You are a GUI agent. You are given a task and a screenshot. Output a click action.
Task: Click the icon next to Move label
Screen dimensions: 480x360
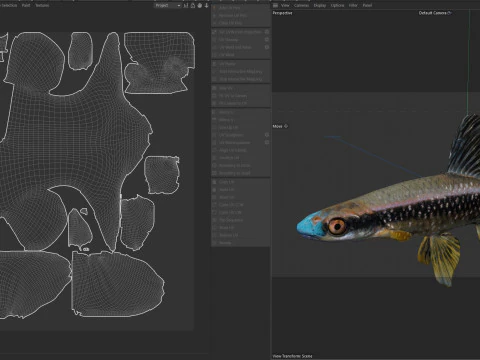(286, 126)
